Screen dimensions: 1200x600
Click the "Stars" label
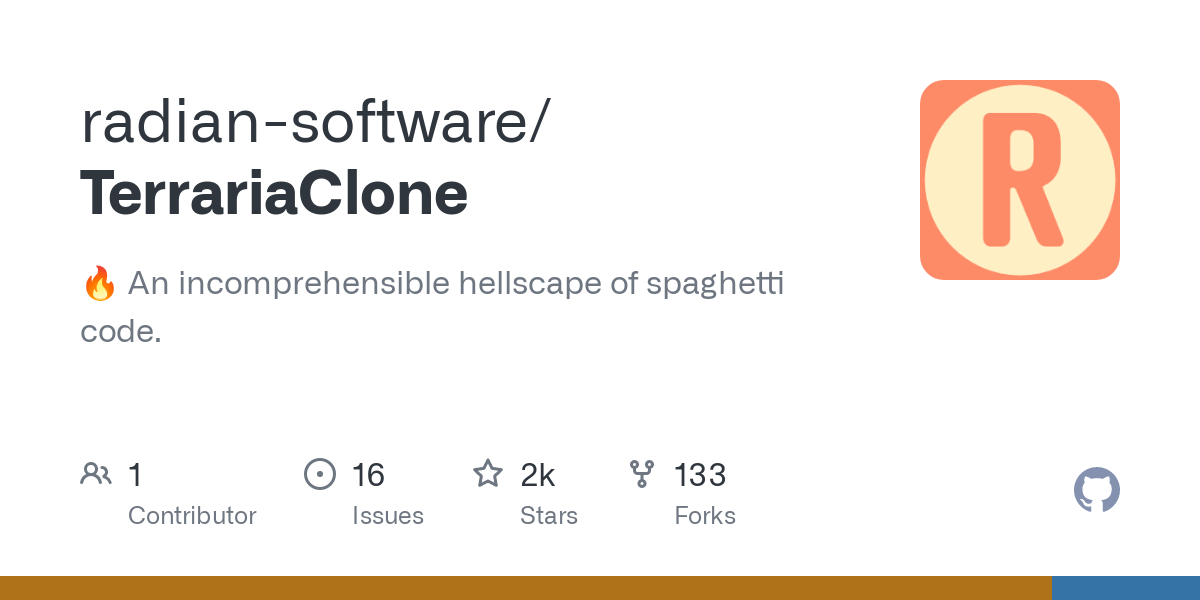(x=549, y=516)
